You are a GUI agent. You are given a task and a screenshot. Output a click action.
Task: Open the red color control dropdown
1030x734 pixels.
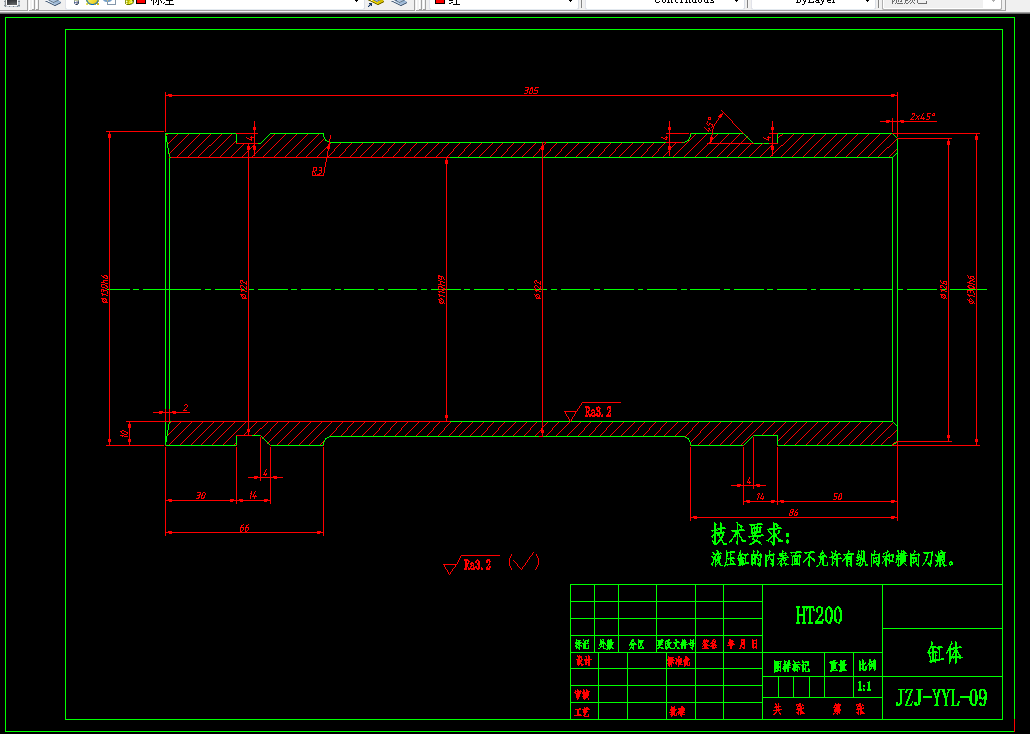(x=504, y=3)
